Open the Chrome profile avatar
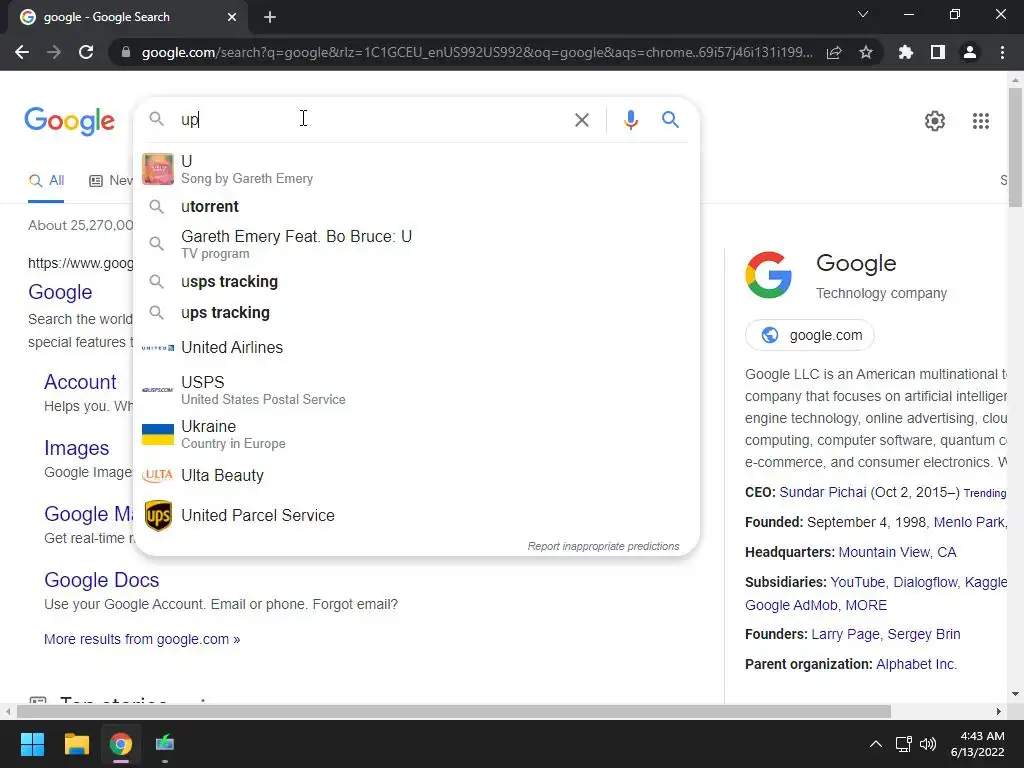Viewport: 1024px width, 768px height. [x=970, y=52]
